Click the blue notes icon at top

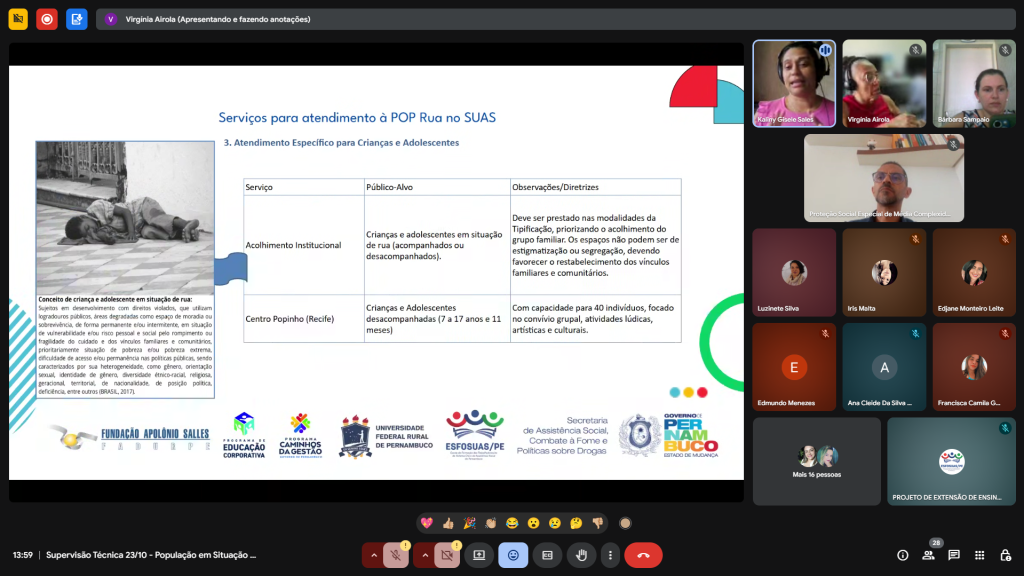coord(77,19)
